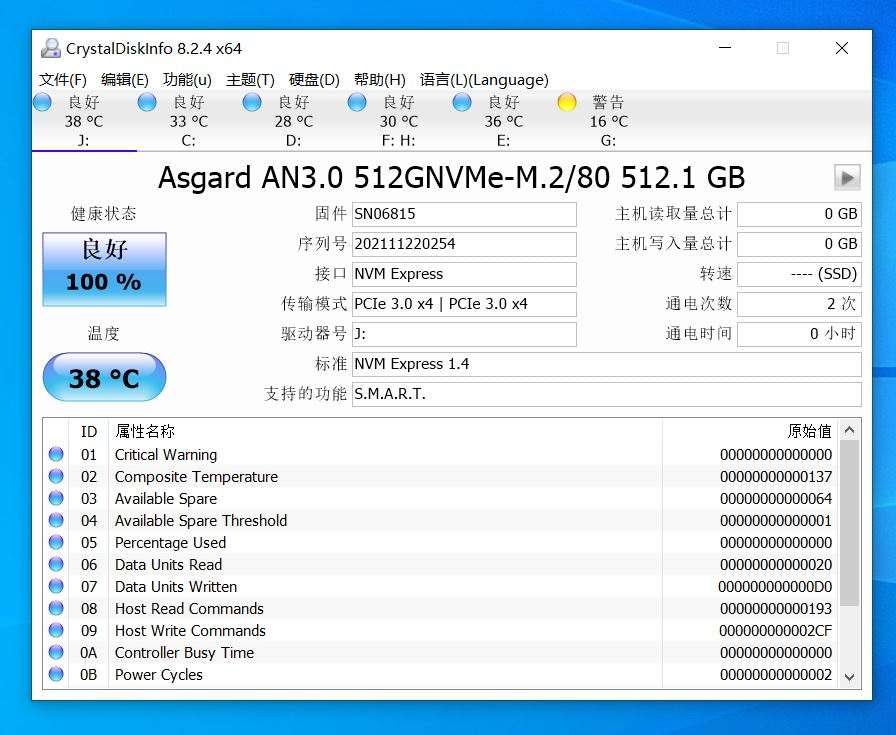Select the C: drive status orb
Image resolution: width=896 pixels, height=735 pixels.
147,102
